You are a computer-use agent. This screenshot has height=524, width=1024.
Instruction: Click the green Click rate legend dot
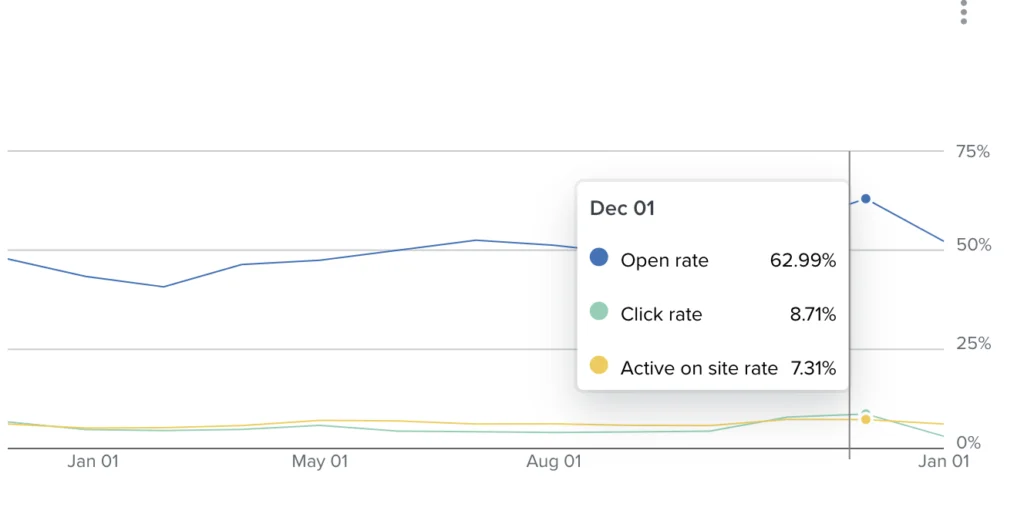(599, 312)
